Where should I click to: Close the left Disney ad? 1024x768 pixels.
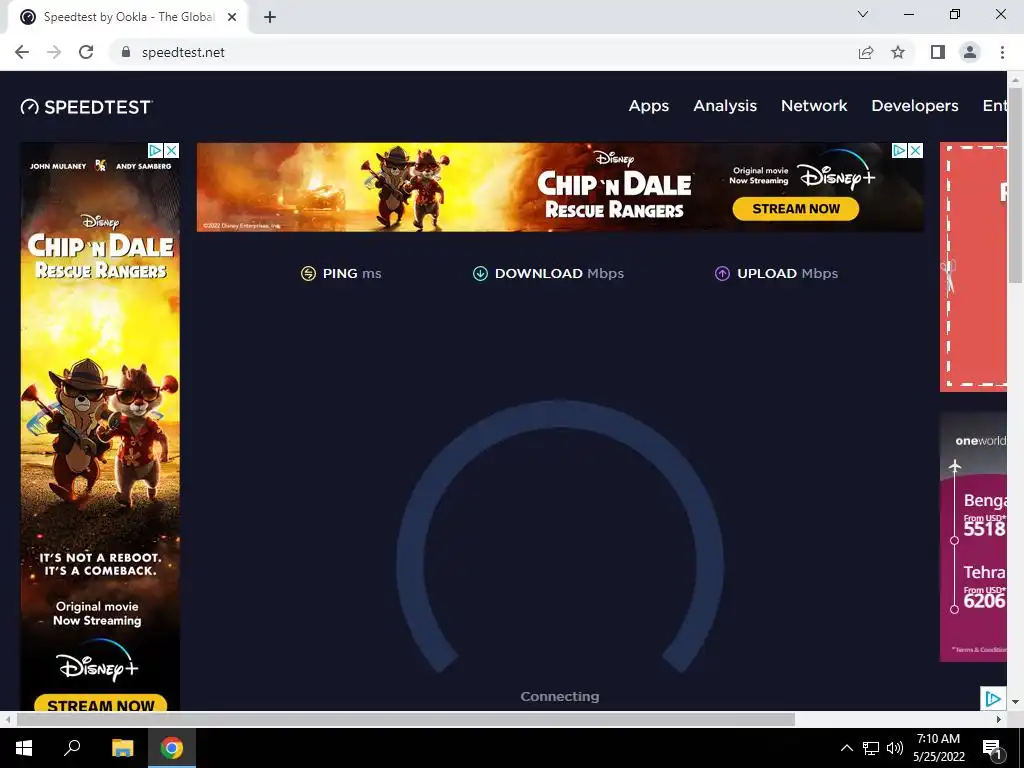point(172,150)
